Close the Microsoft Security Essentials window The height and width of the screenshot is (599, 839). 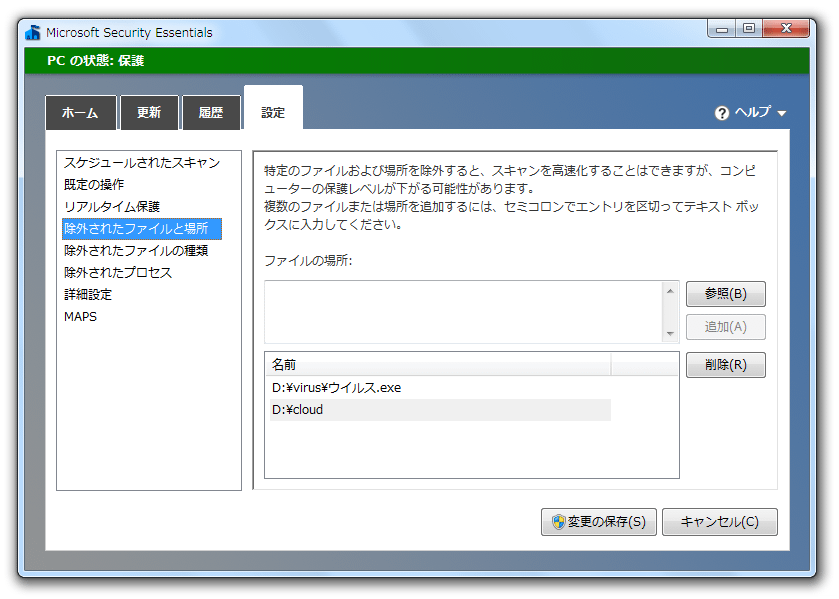(x=786, y=29)
